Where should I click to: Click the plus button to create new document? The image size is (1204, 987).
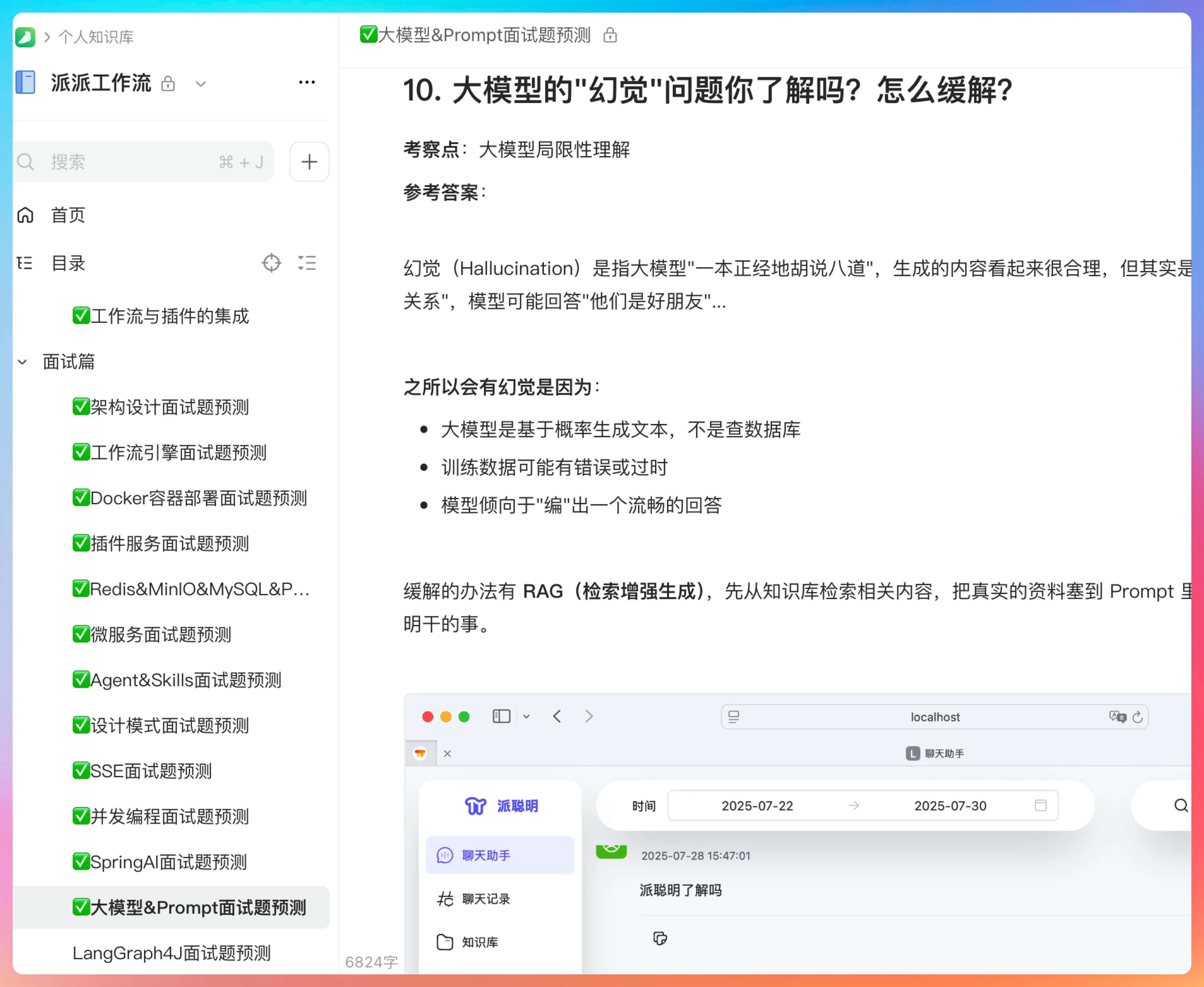[x=309, y=162]
